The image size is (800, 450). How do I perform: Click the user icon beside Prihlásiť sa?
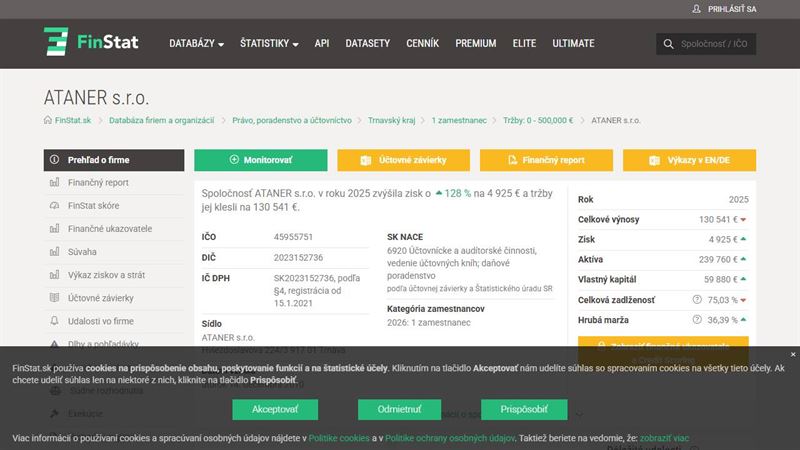(x=696, y=9)
